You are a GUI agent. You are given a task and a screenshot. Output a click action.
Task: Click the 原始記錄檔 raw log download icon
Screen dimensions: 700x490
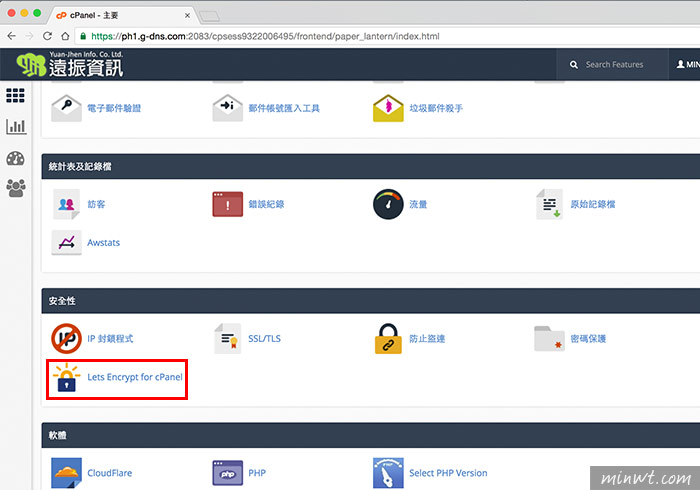pyautogui.click(x=550, y=204)
